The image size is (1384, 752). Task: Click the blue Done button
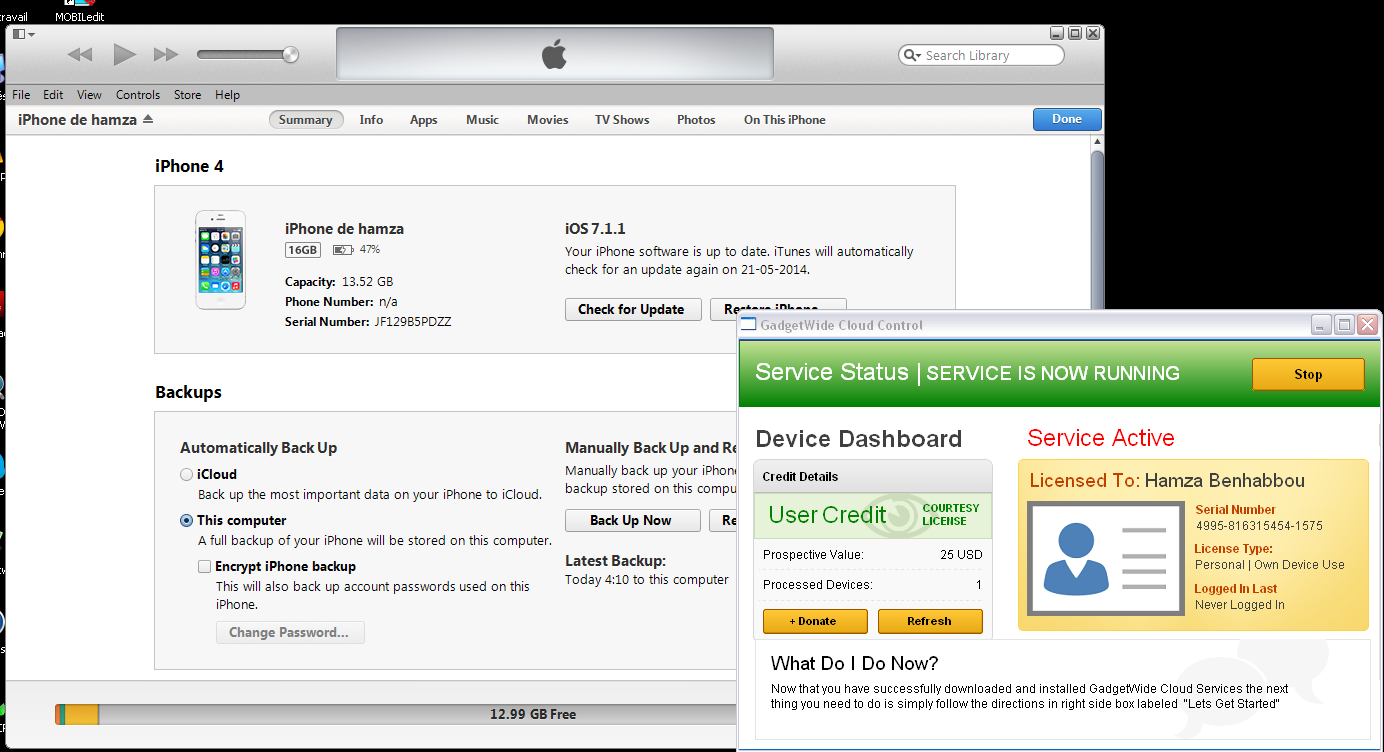[1067, 119]
